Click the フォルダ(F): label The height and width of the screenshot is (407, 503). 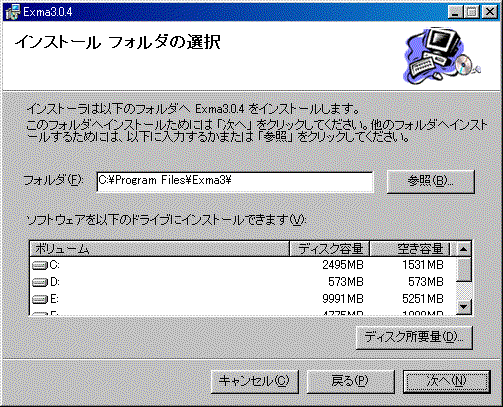(53, 180)
